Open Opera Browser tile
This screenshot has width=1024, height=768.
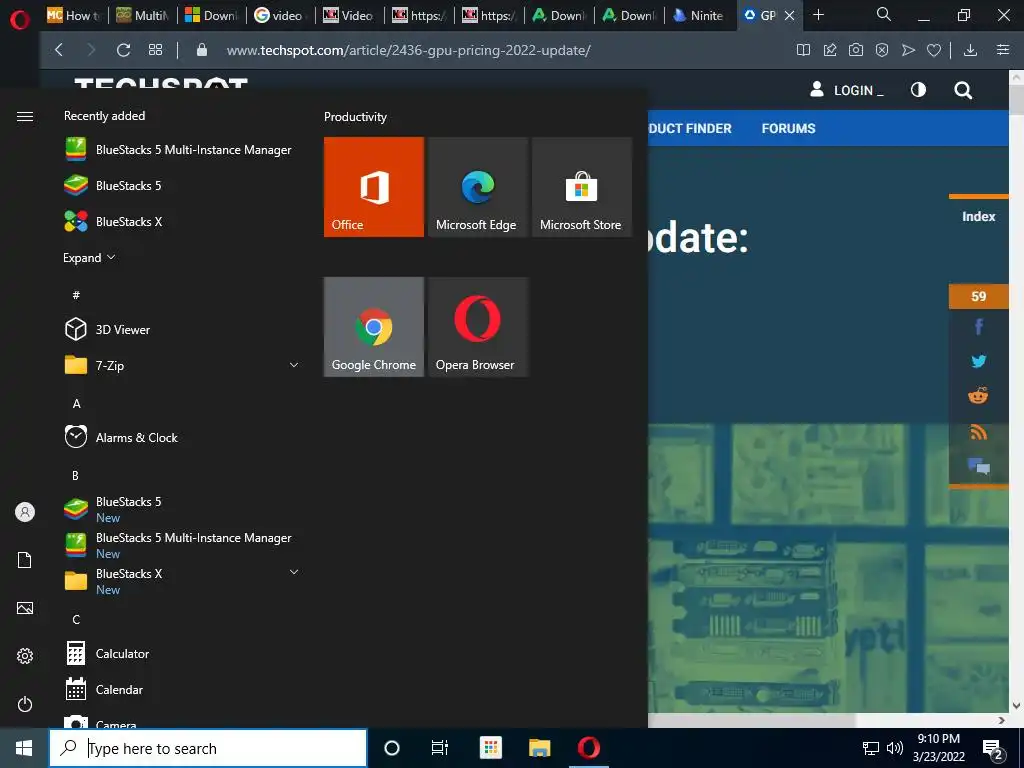[477, 327]
